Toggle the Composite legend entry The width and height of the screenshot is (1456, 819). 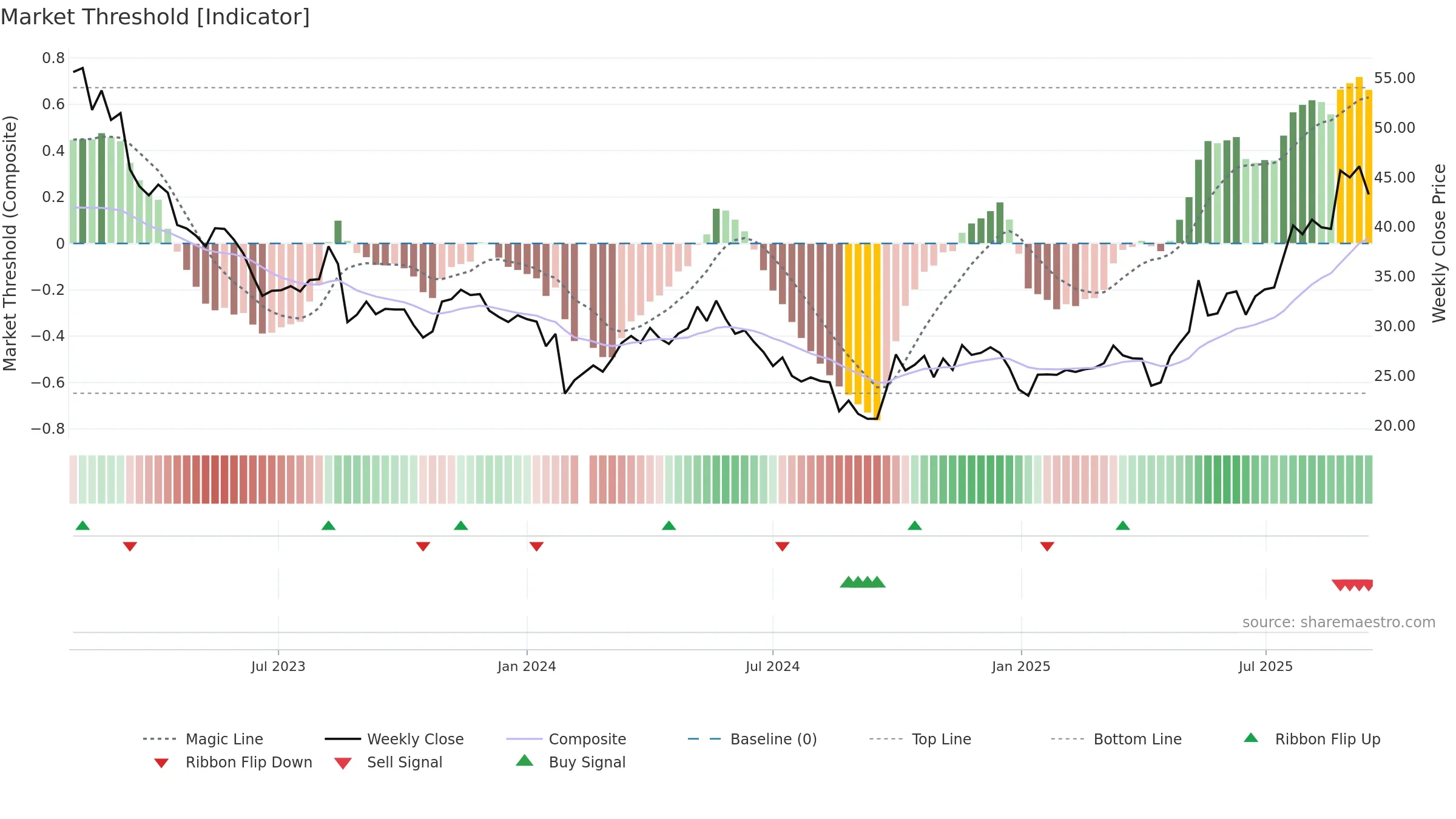pyautogui.click(x=566, y=739)
